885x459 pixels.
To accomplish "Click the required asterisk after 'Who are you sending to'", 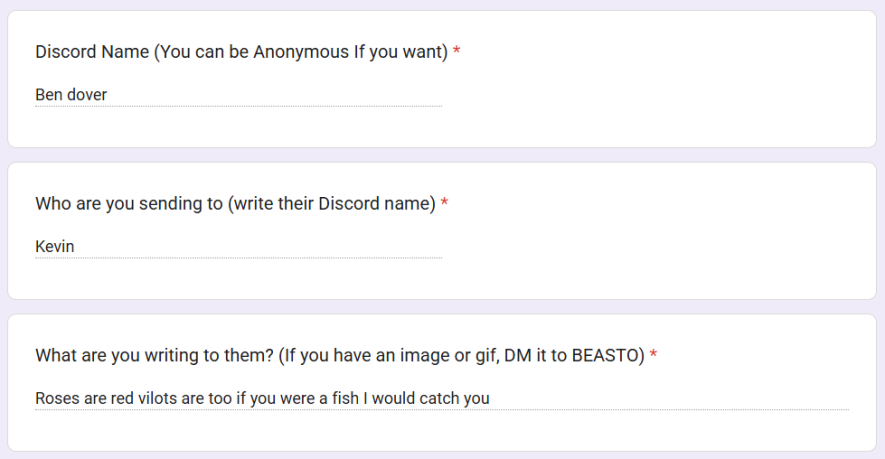I will (x=444, y=204).
